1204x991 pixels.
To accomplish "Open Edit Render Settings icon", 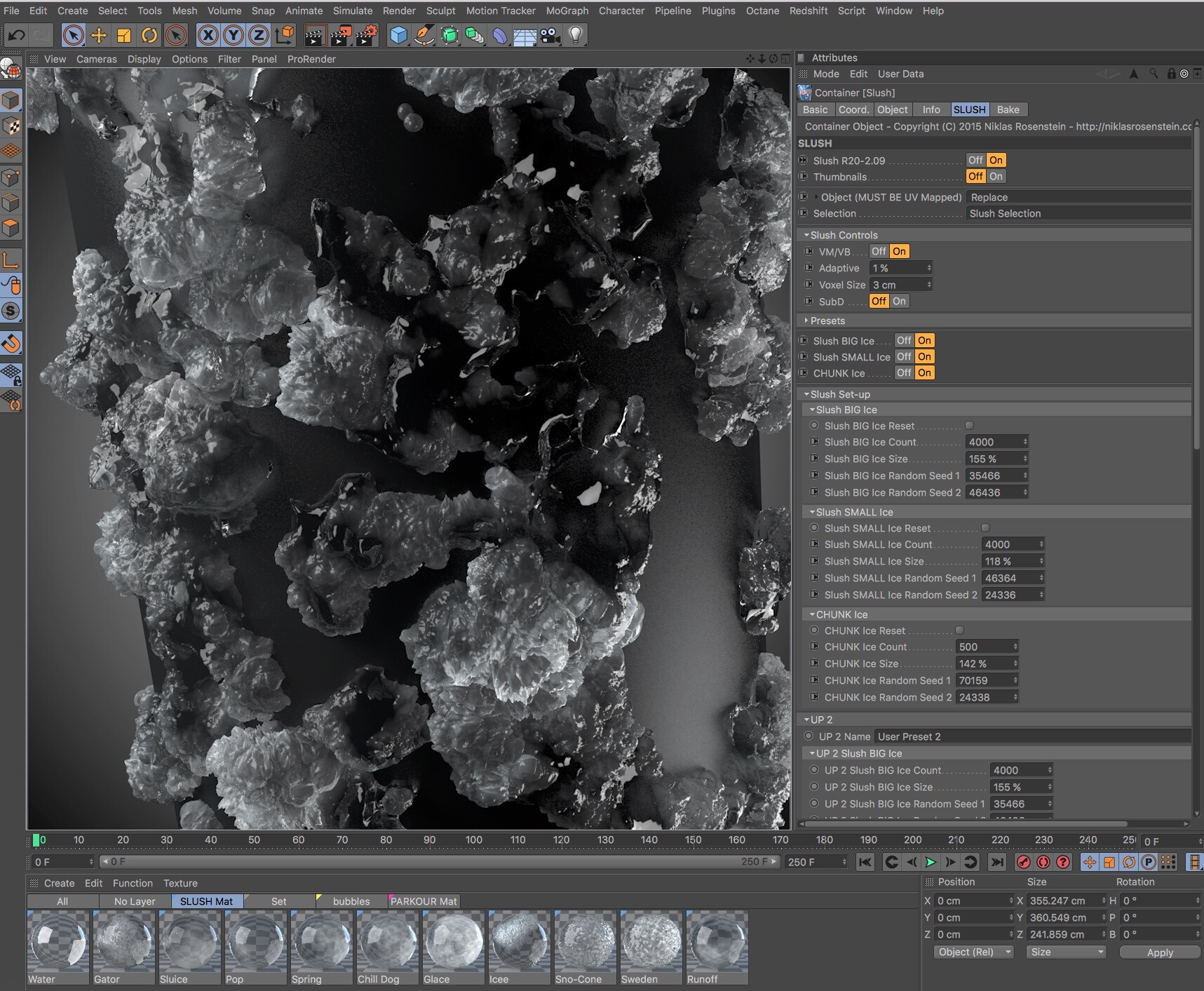I will tap(366, 35).
